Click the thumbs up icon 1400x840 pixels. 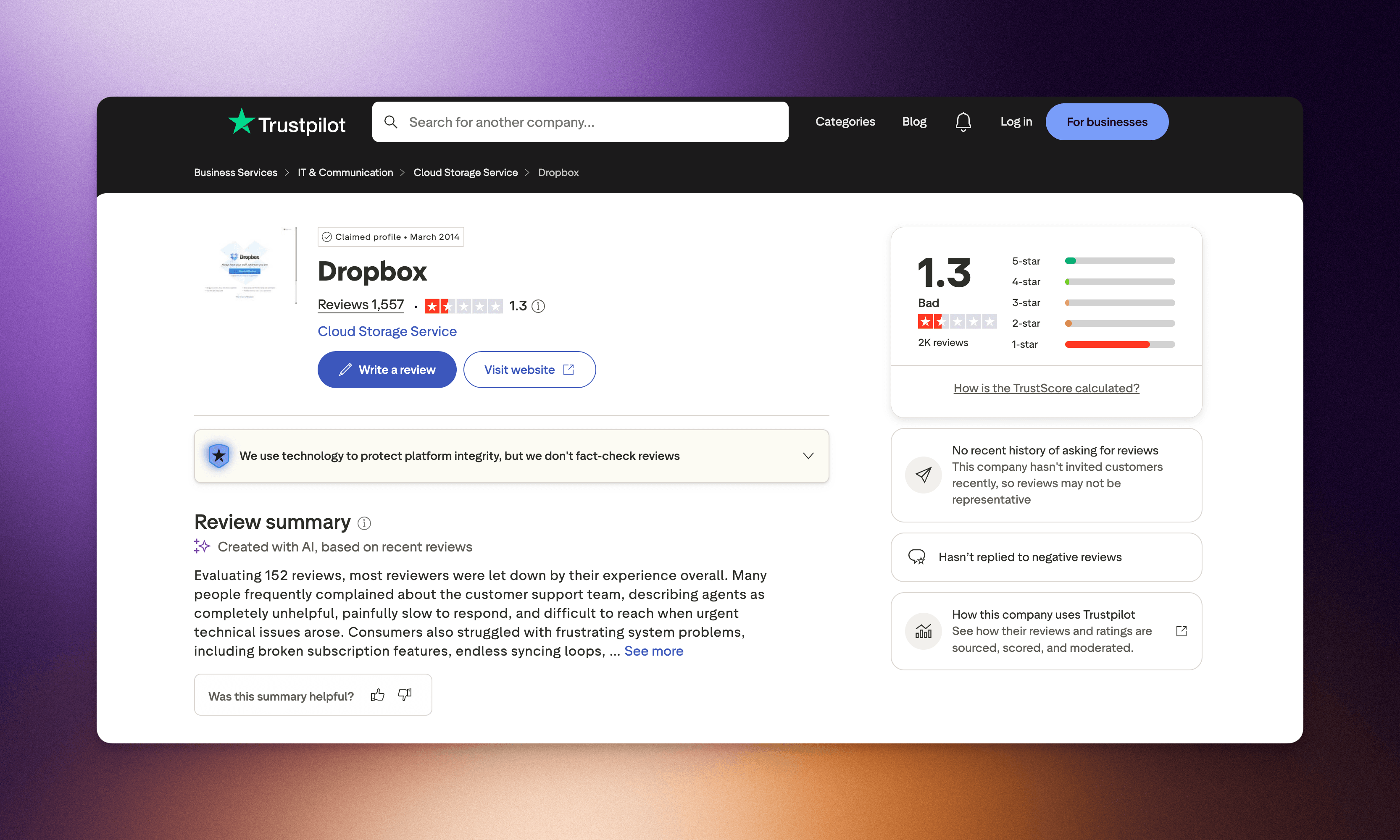click(378, 695)
